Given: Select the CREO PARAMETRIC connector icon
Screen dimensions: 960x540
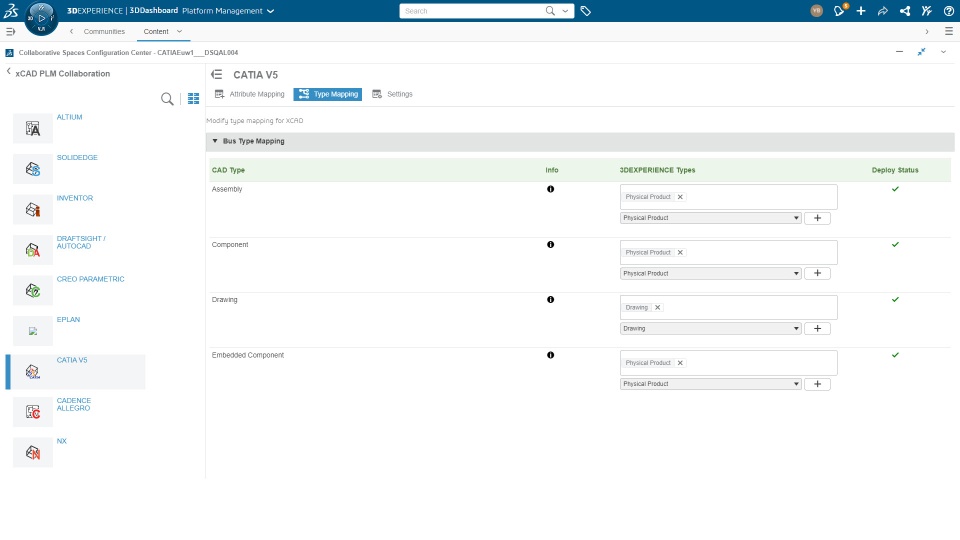Looking at the screenshot, I should pos(33,290).
